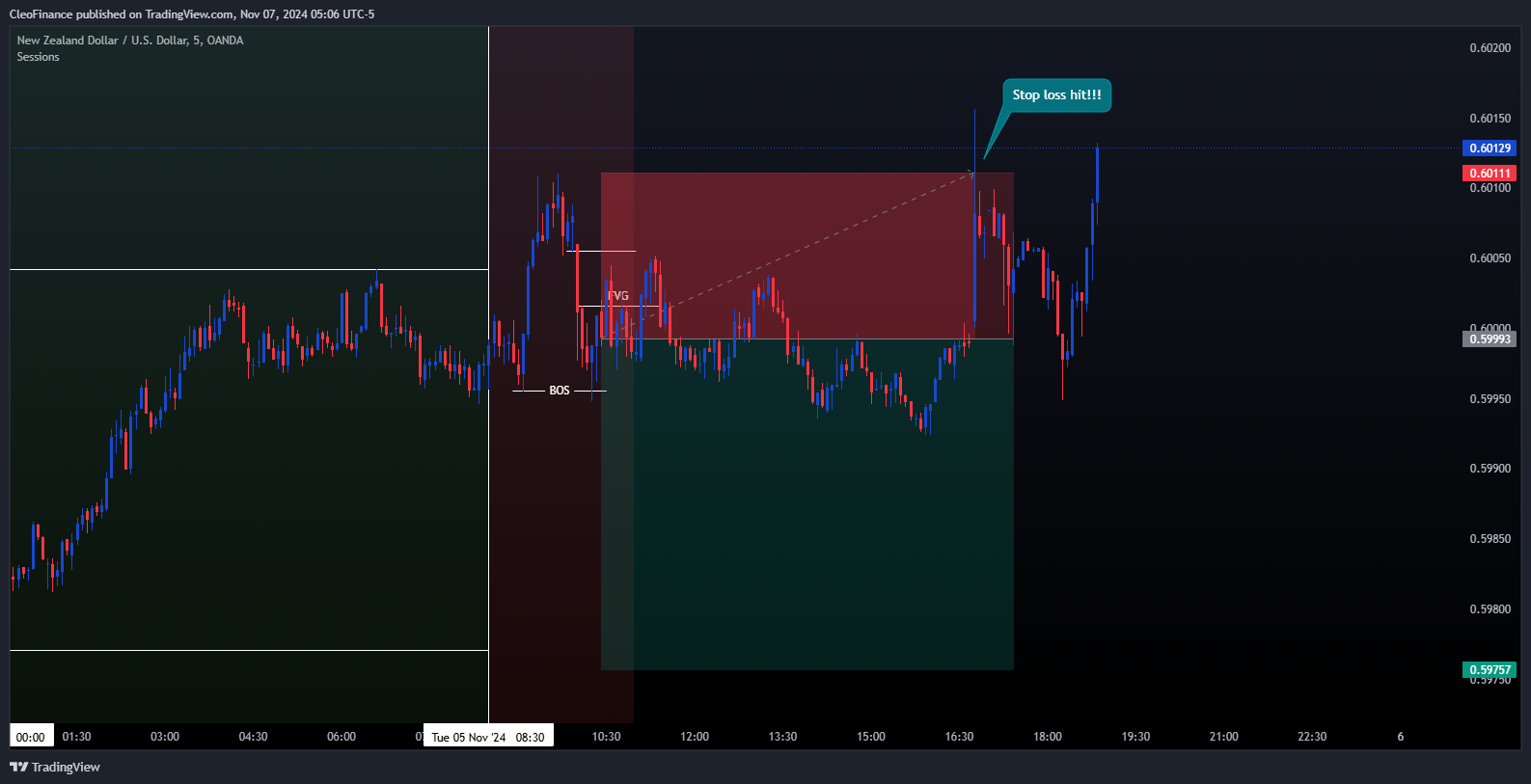This screenshot has height=784, width=1531.
Task: Click the 01:30 time axis label
Action: [x=77, y=737]
